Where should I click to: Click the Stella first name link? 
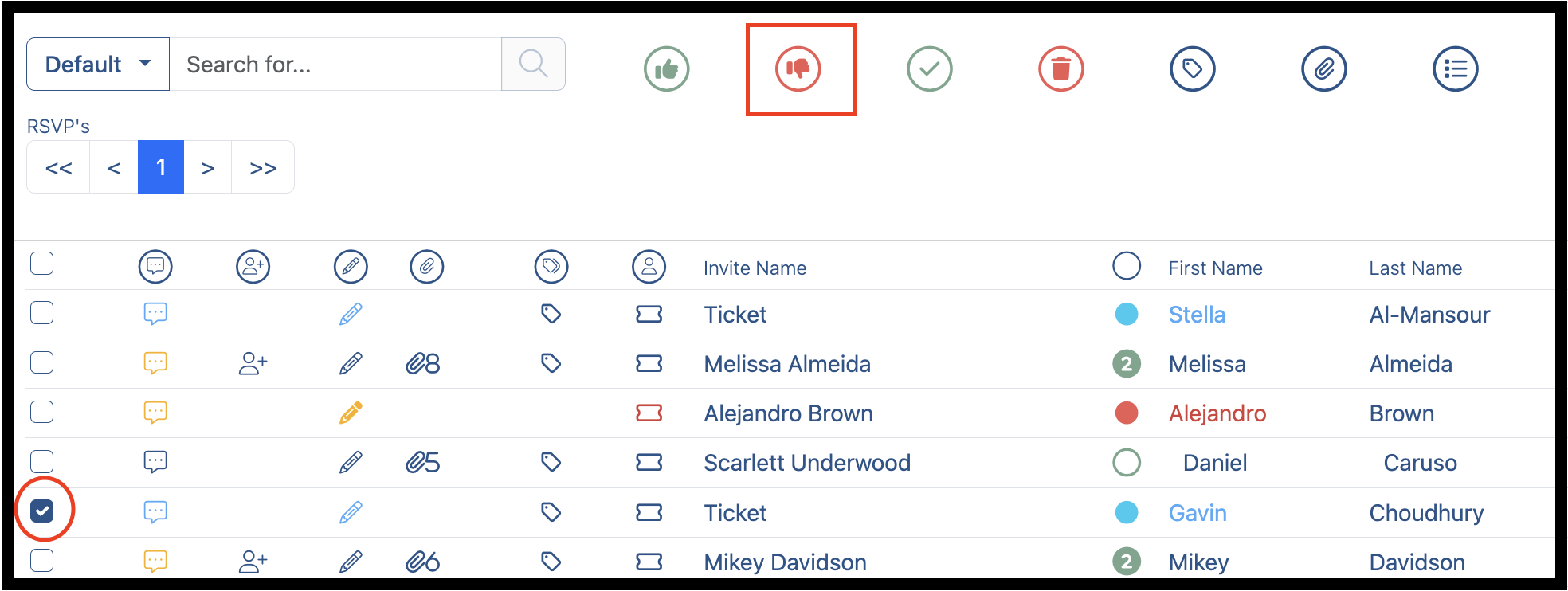[x=1197, y=315]
